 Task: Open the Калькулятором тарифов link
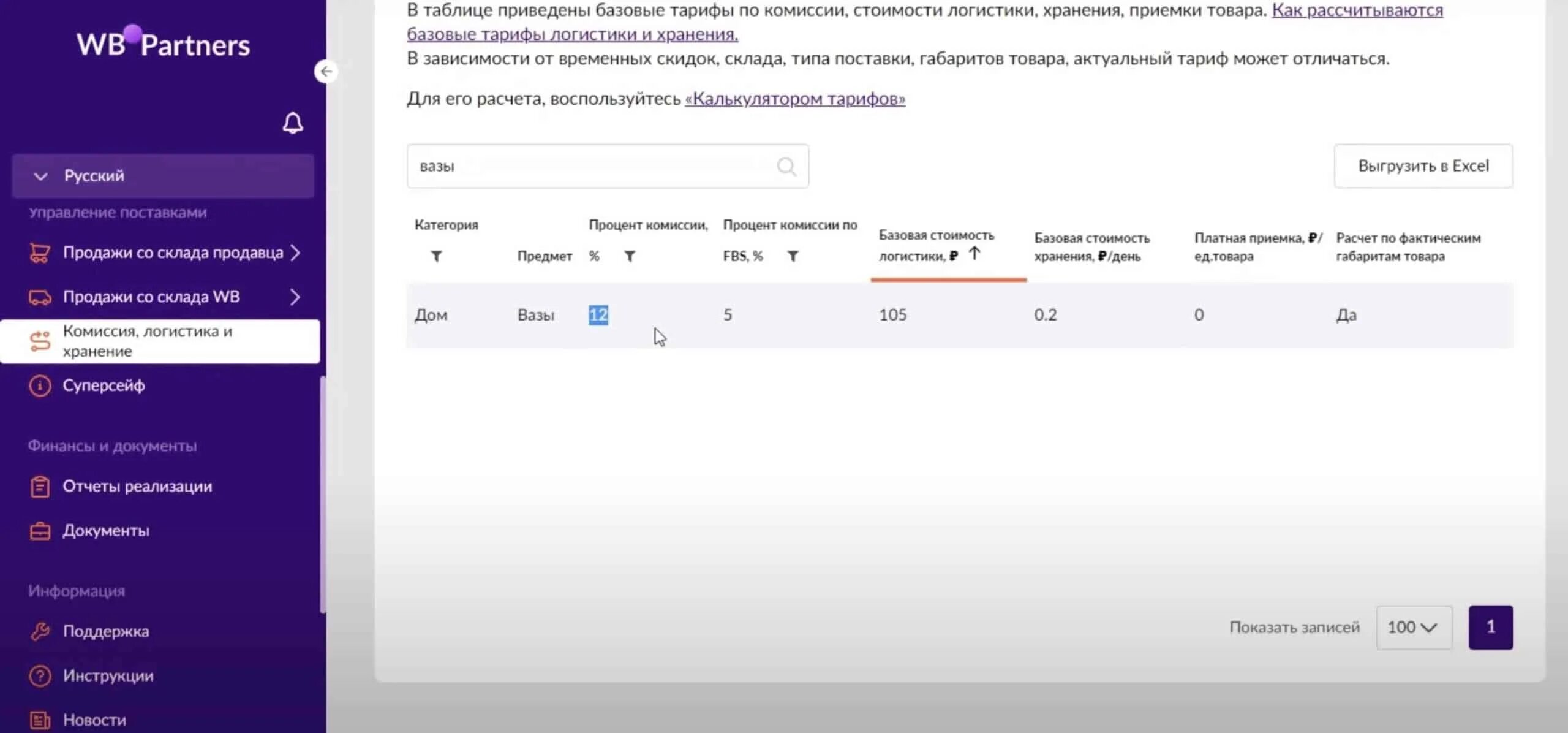pos(794,99)
